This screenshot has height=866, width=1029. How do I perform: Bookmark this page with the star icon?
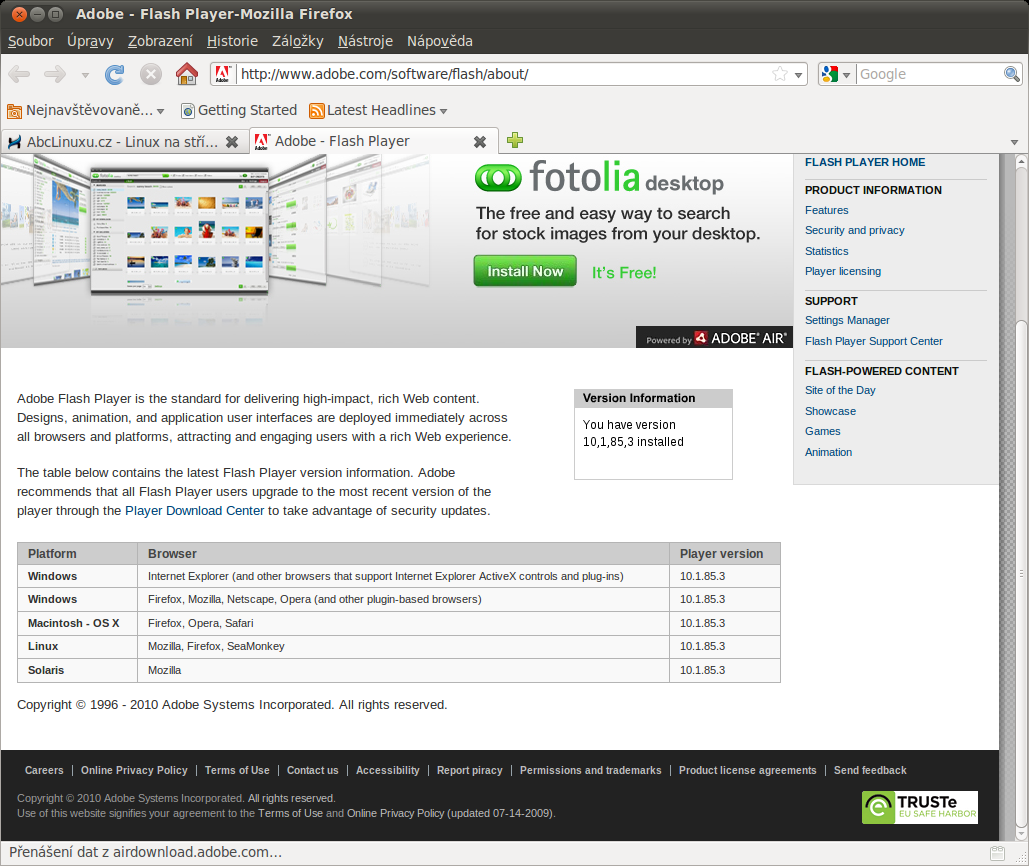[780, 74]
